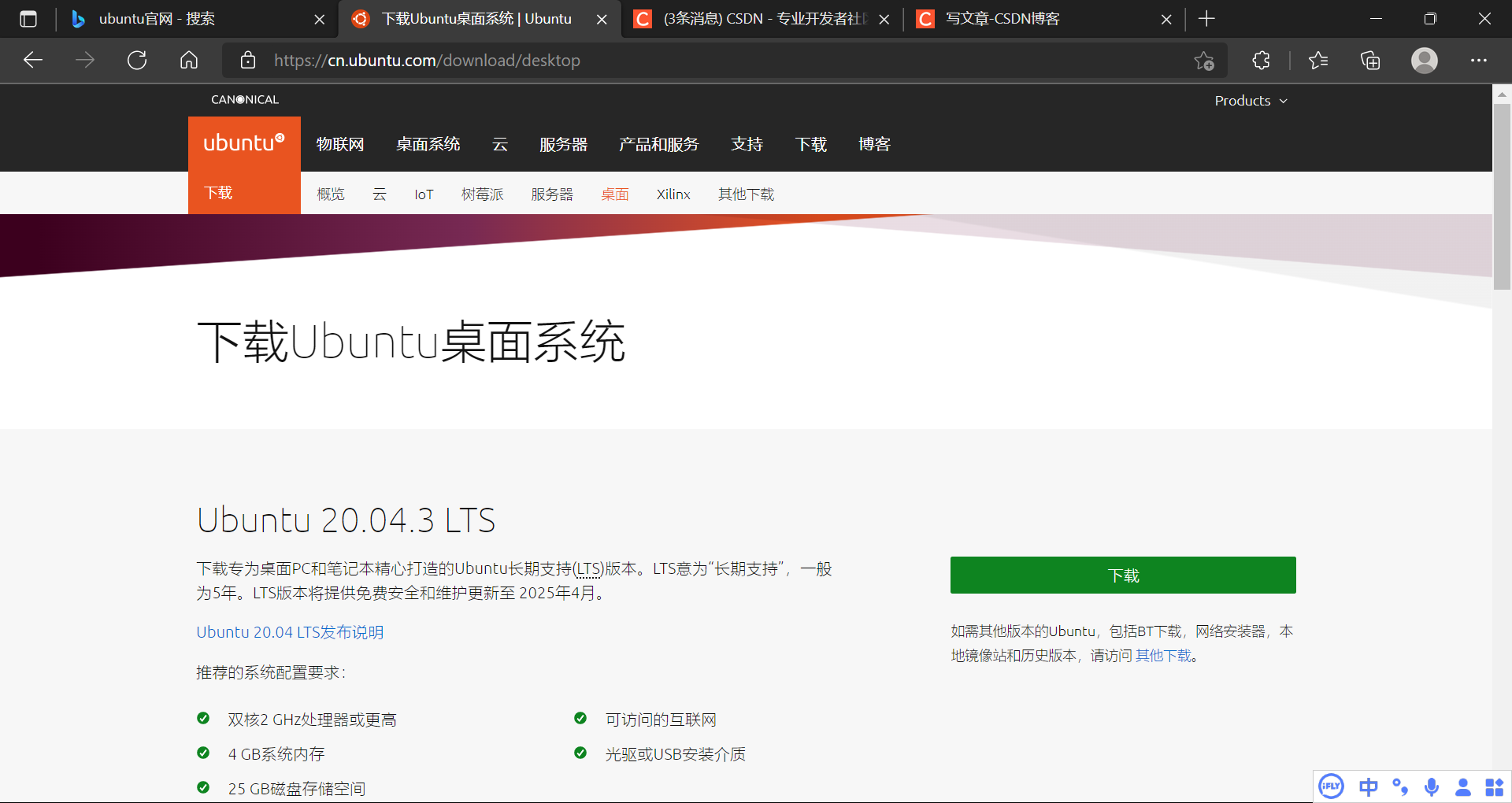Image resolution: width=1512 pixels, height=803 pixels.
Task: Select the 其他下载 sub-navigation link
Action: coord(747,194)
